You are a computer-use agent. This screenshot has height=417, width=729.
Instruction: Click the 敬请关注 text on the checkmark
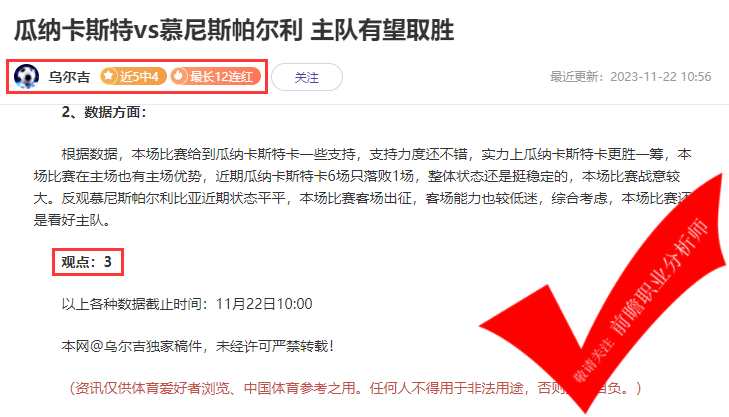(592, 361)
